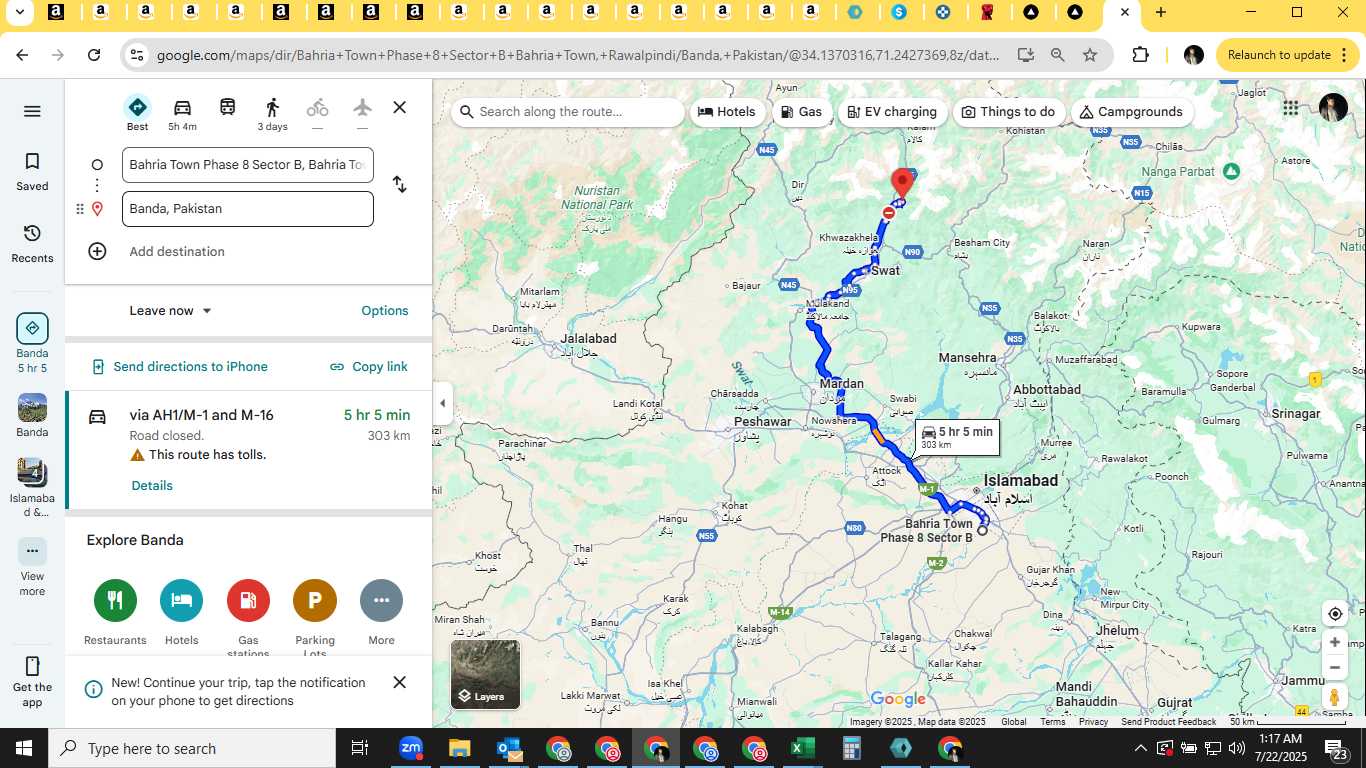Click Add destination plus icon

click(x=97, y=251)
